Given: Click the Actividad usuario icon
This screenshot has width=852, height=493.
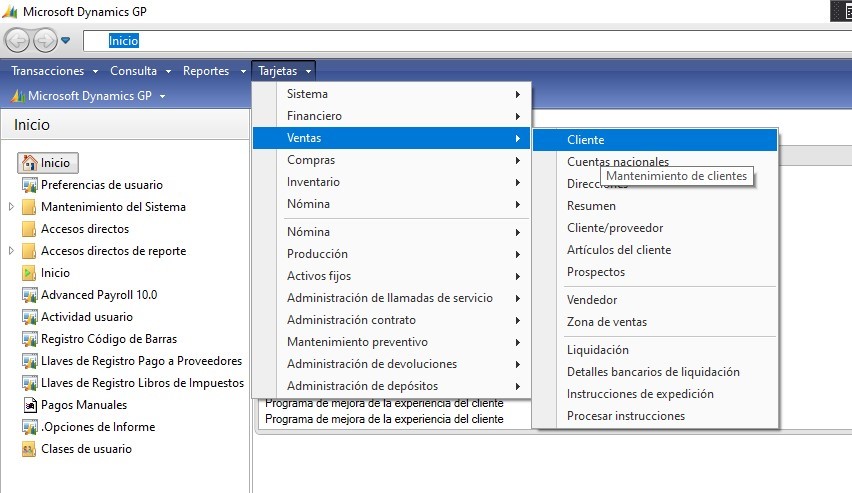Looking at the screenshot, I should (x=29, y=317).
